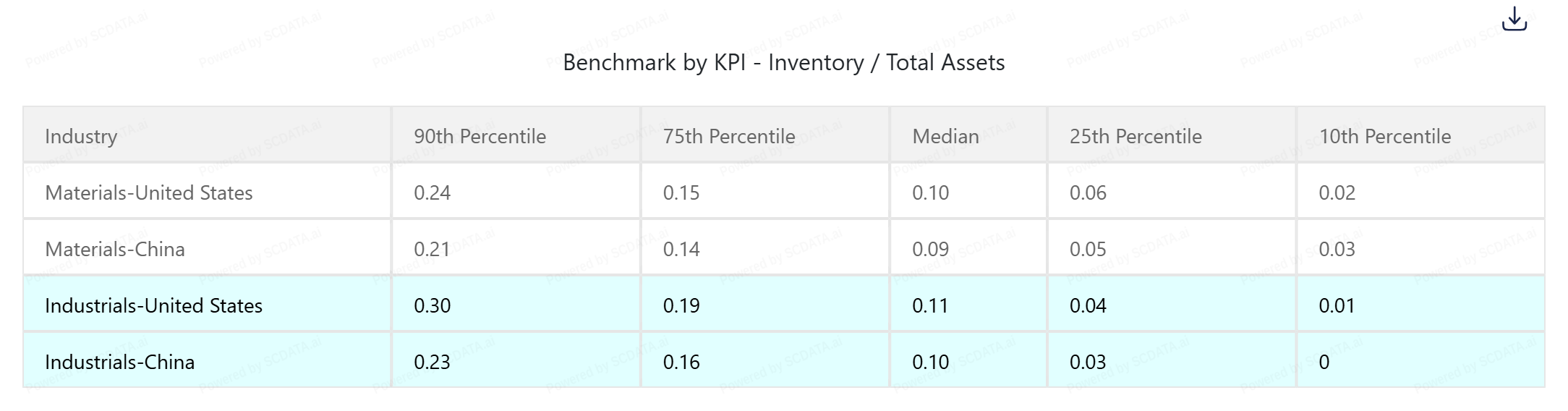The height and width of the screenshot is (411, 1568).
Task: Click the chart title Benchmark by KPI
Action: point(784,63)
